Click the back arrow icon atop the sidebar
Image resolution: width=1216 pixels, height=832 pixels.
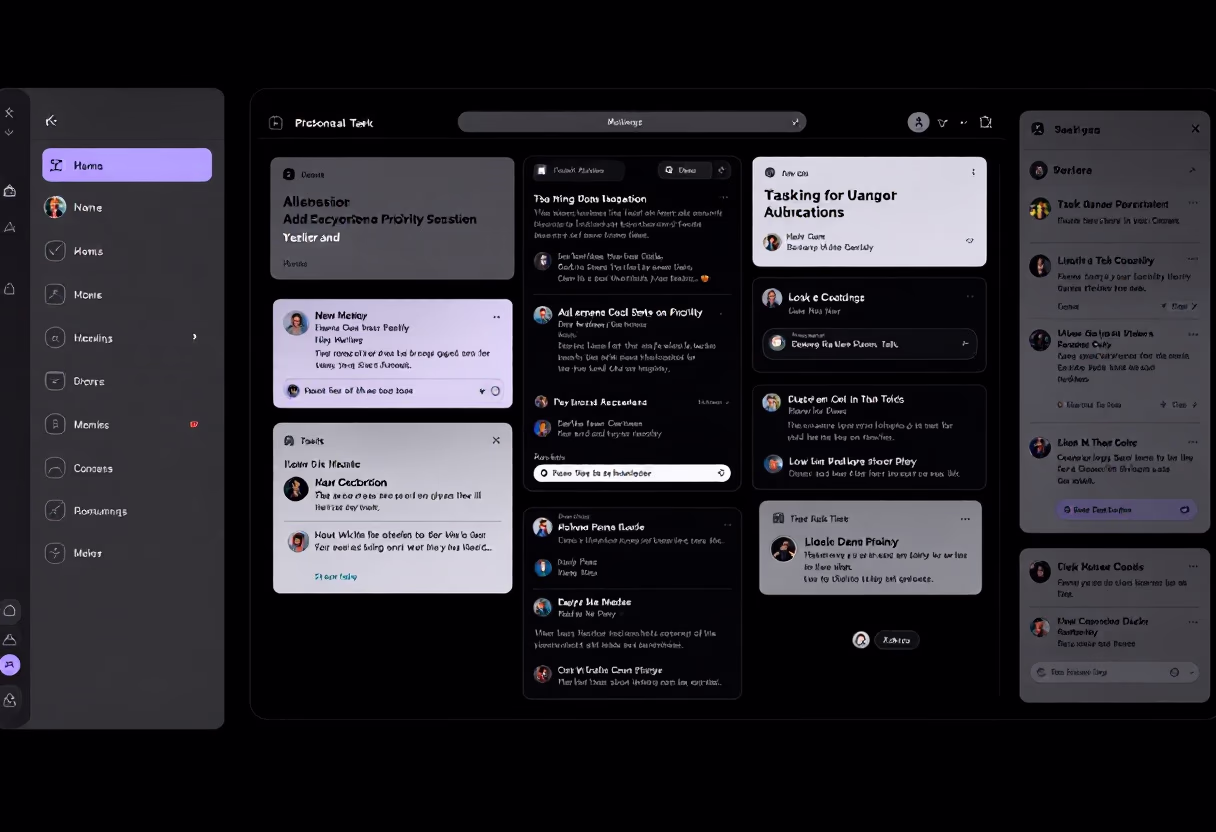(x=51, y=121)
